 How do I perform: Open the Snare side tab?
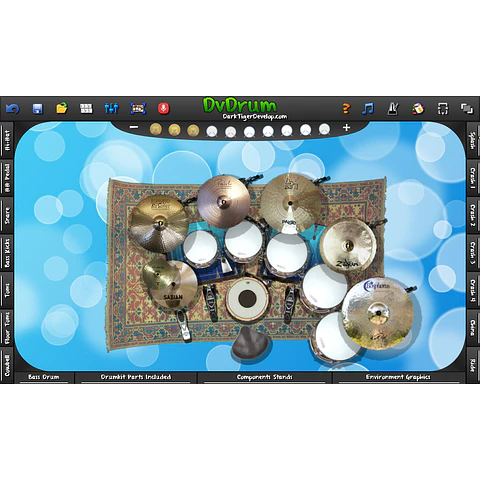point(7,216)
